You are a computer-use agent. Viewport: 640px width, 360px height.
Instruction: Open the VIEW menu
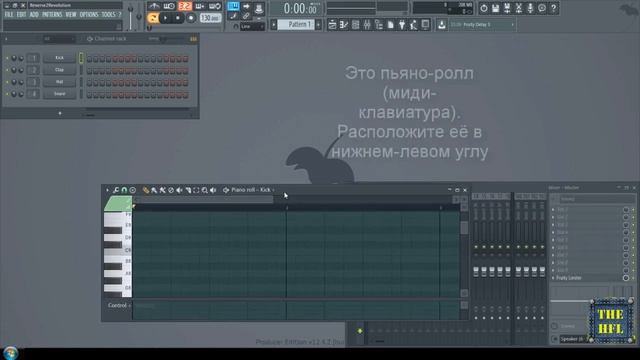coord(71,15)
